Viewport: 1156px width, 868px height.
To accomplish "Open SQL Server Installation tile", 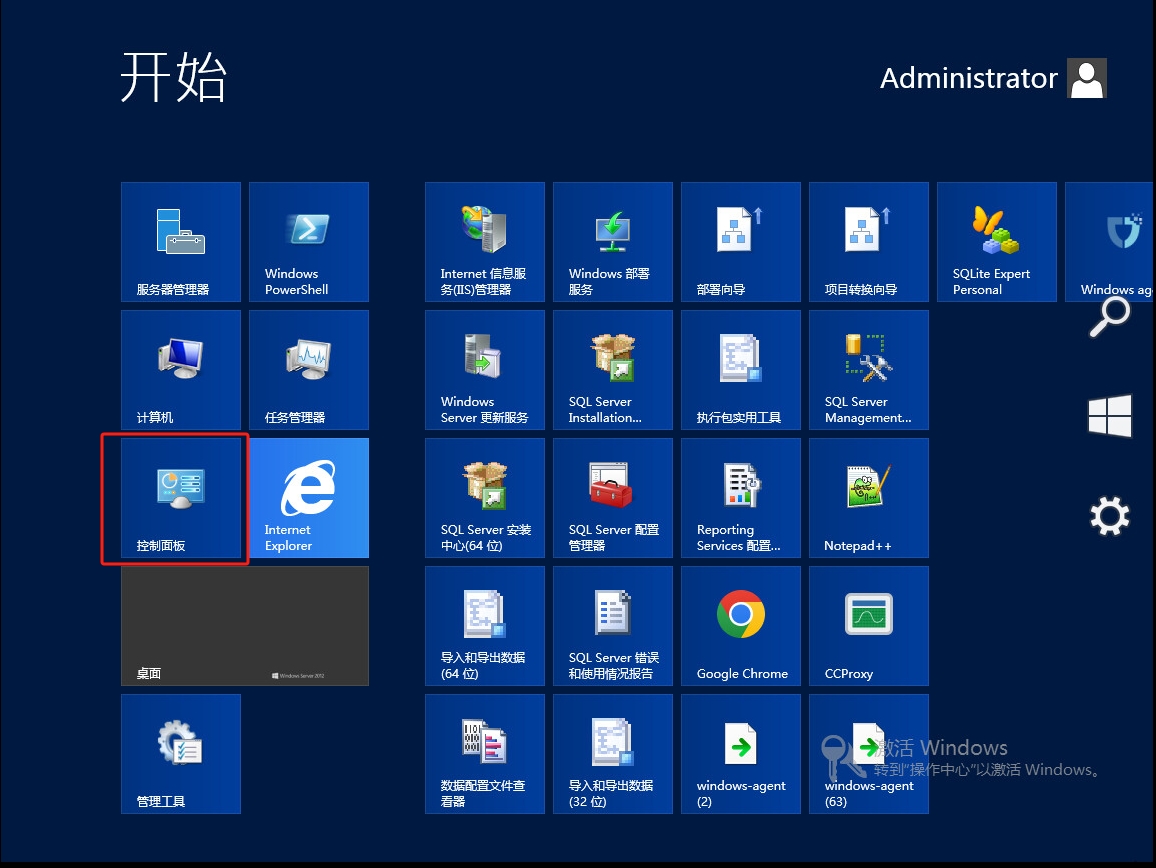I will click(x=613, y=369).
